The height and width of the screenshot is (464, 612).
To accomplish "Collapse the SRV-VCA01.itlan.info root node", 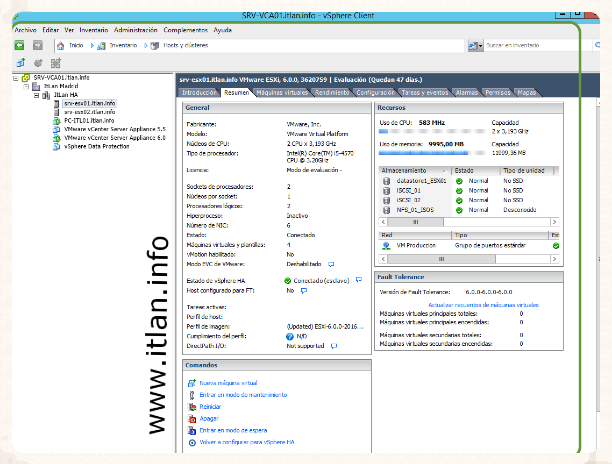I will click(x=16, y=77).
